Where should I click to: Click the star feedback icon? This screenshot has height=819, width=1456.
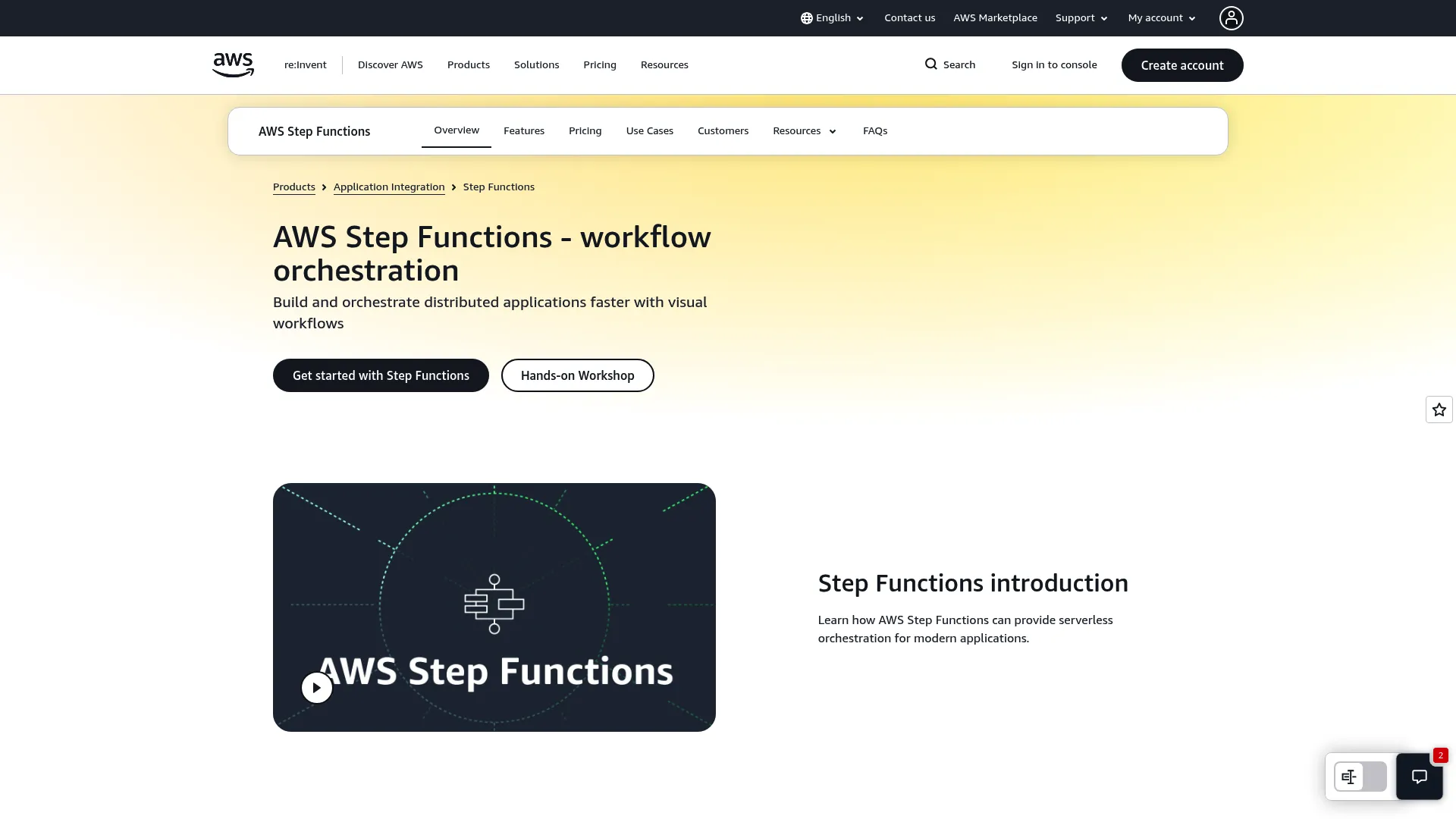[x=1439, y=409]
